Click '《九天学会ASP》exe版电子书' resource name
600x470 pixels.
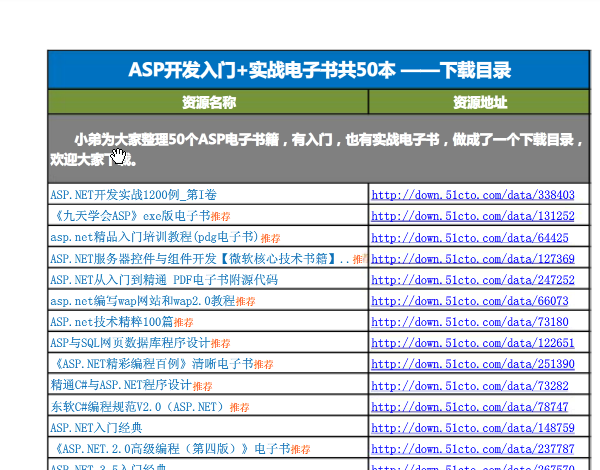pos(131,216)
